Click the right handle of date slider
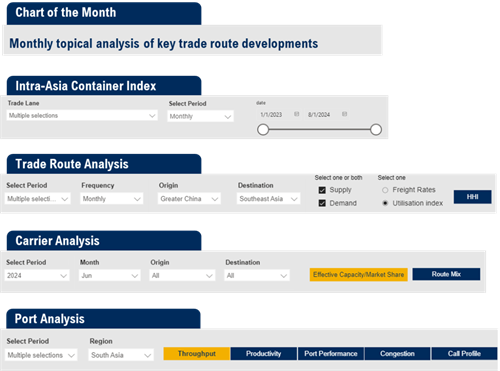This screenshot has width=500, height=371. click(x=376, y=130)
